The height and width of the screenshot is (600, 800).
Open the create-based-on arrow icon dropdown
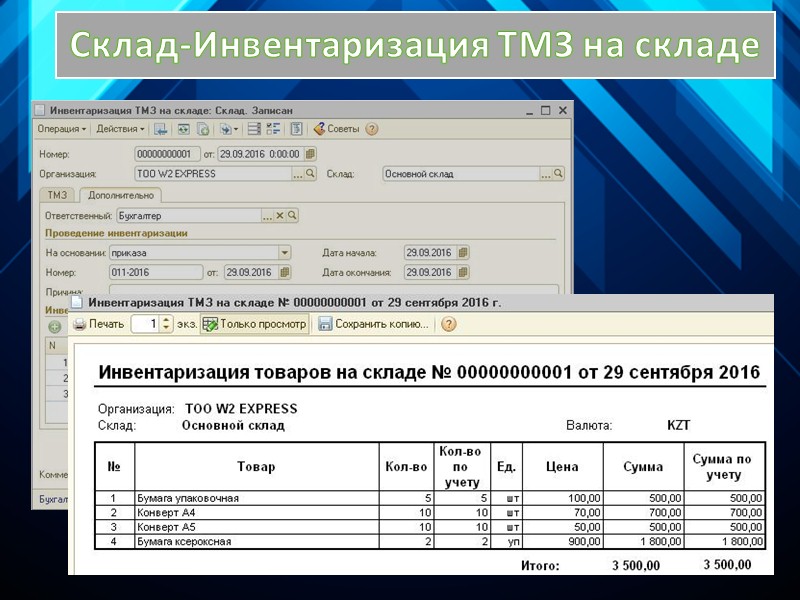point(229,129)
